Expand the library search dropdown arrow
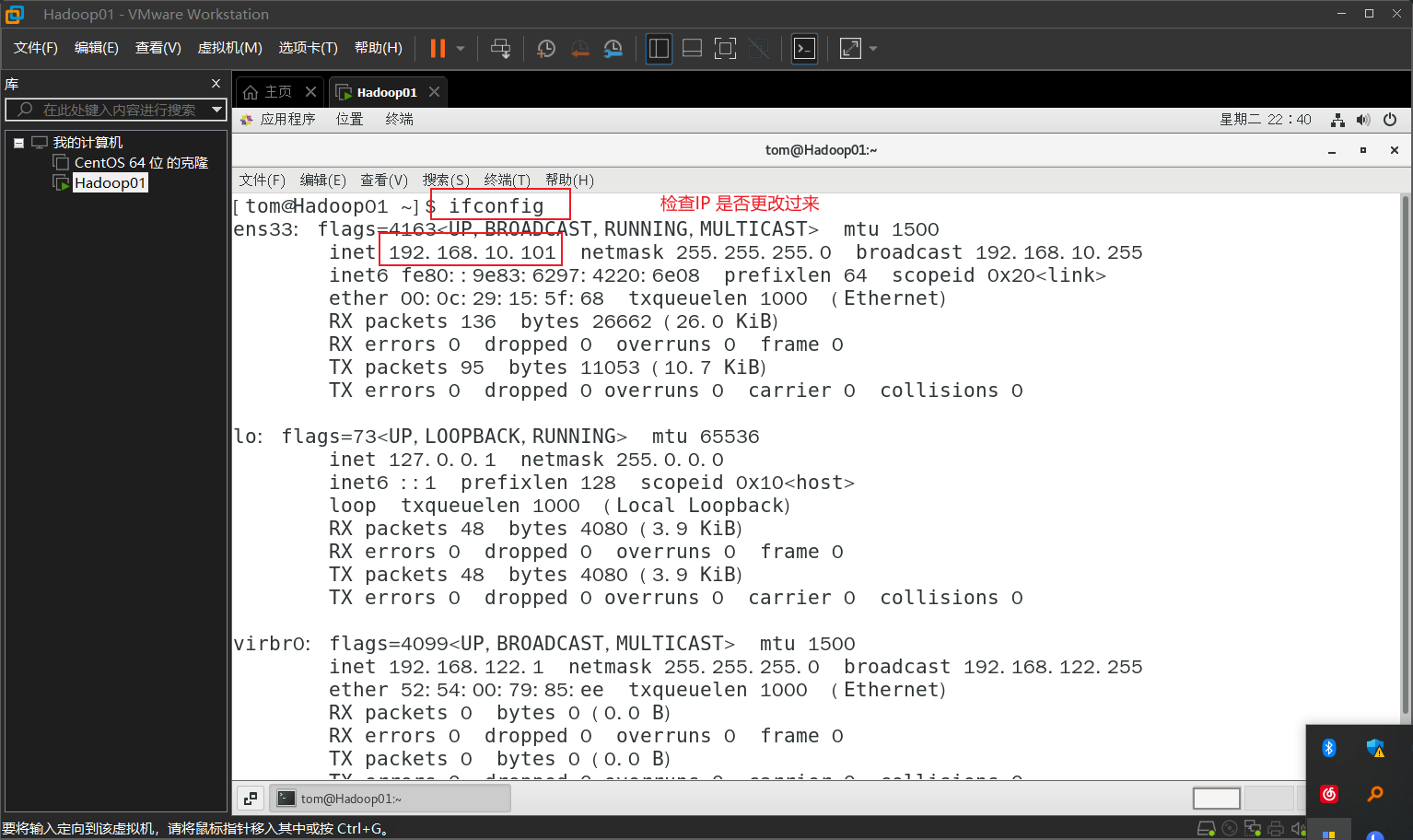 click(217, 110)
